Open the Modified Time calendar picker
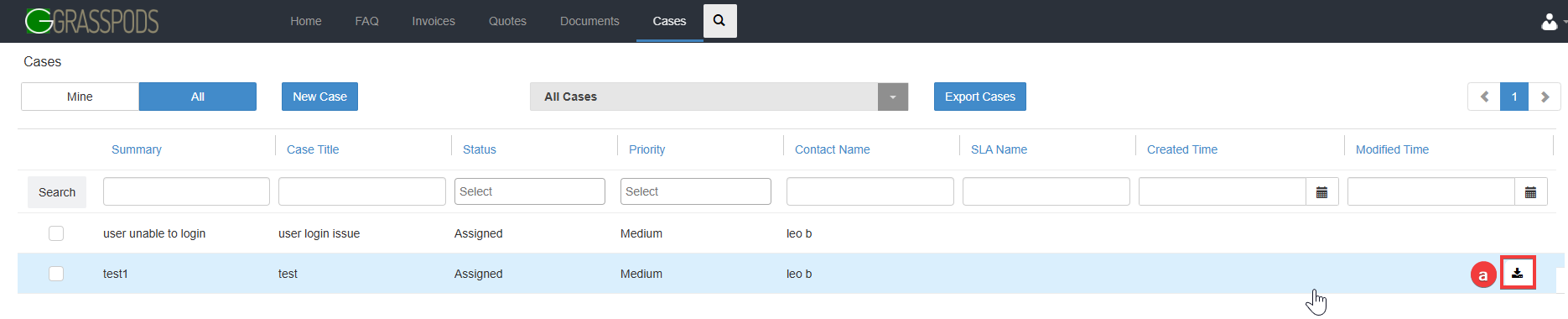Image resolution: width=1568 pixels, height=319 pixels. 1531,192
